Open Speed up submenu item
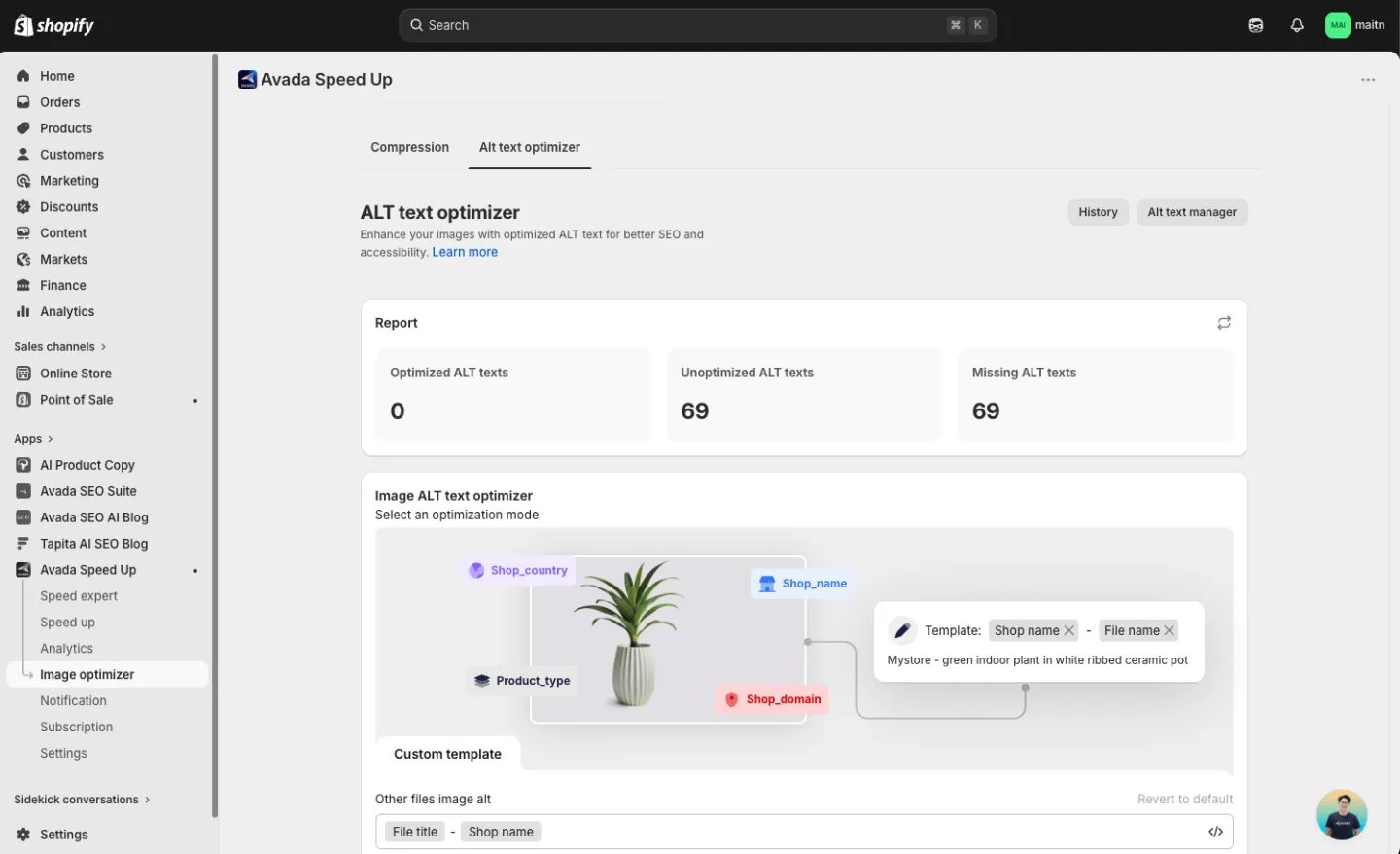 [x=67, y=623]
